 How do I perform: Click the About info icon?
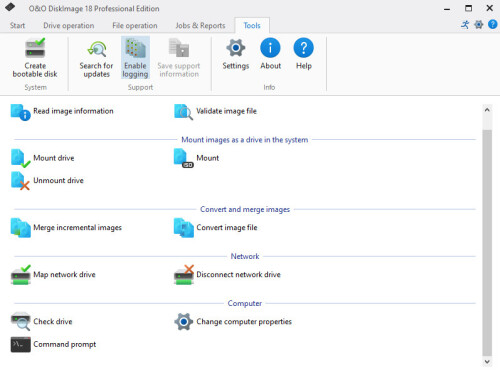(270, 48)
